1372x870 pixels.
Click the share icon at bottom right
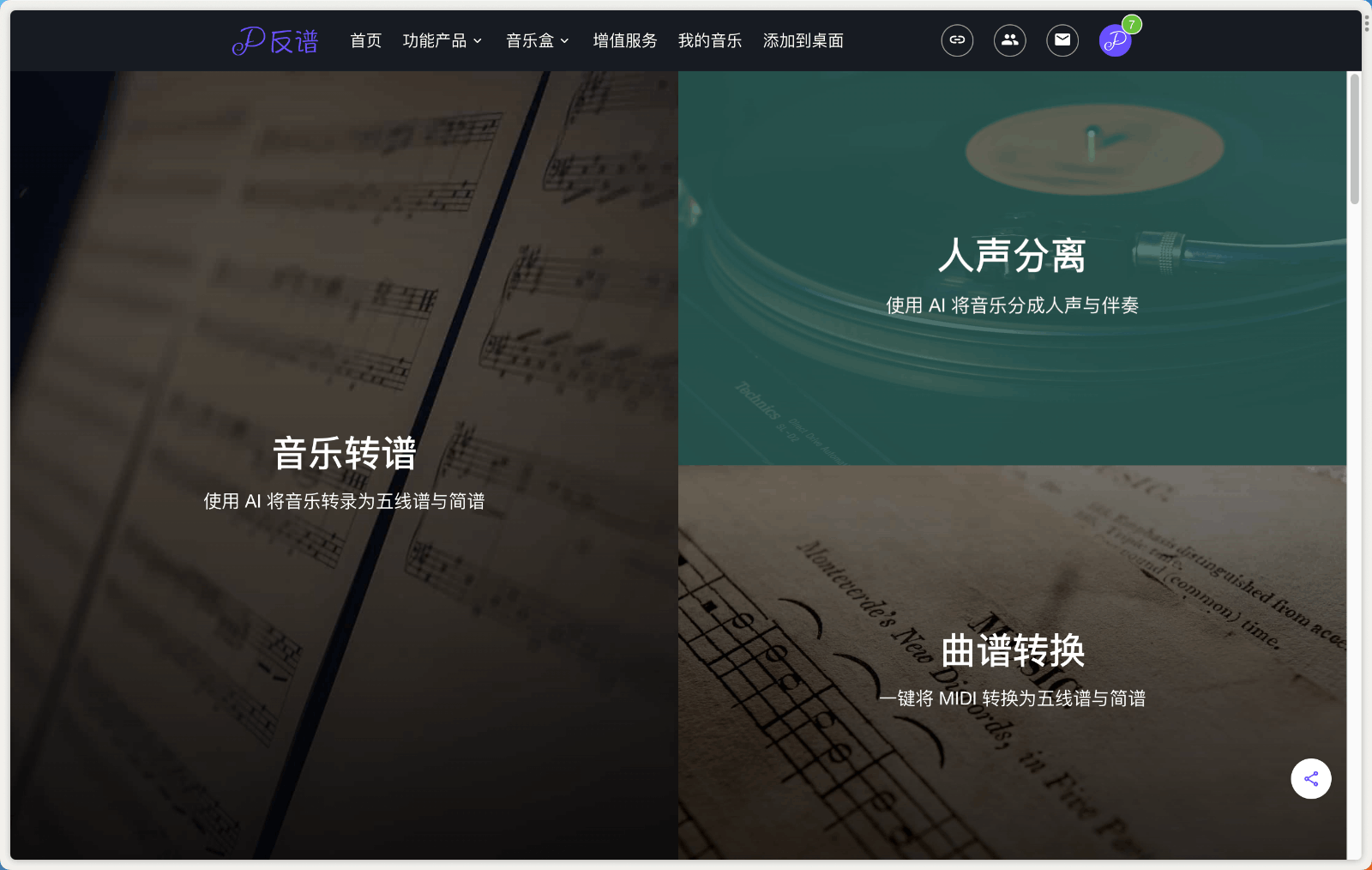coord(1310,779)
